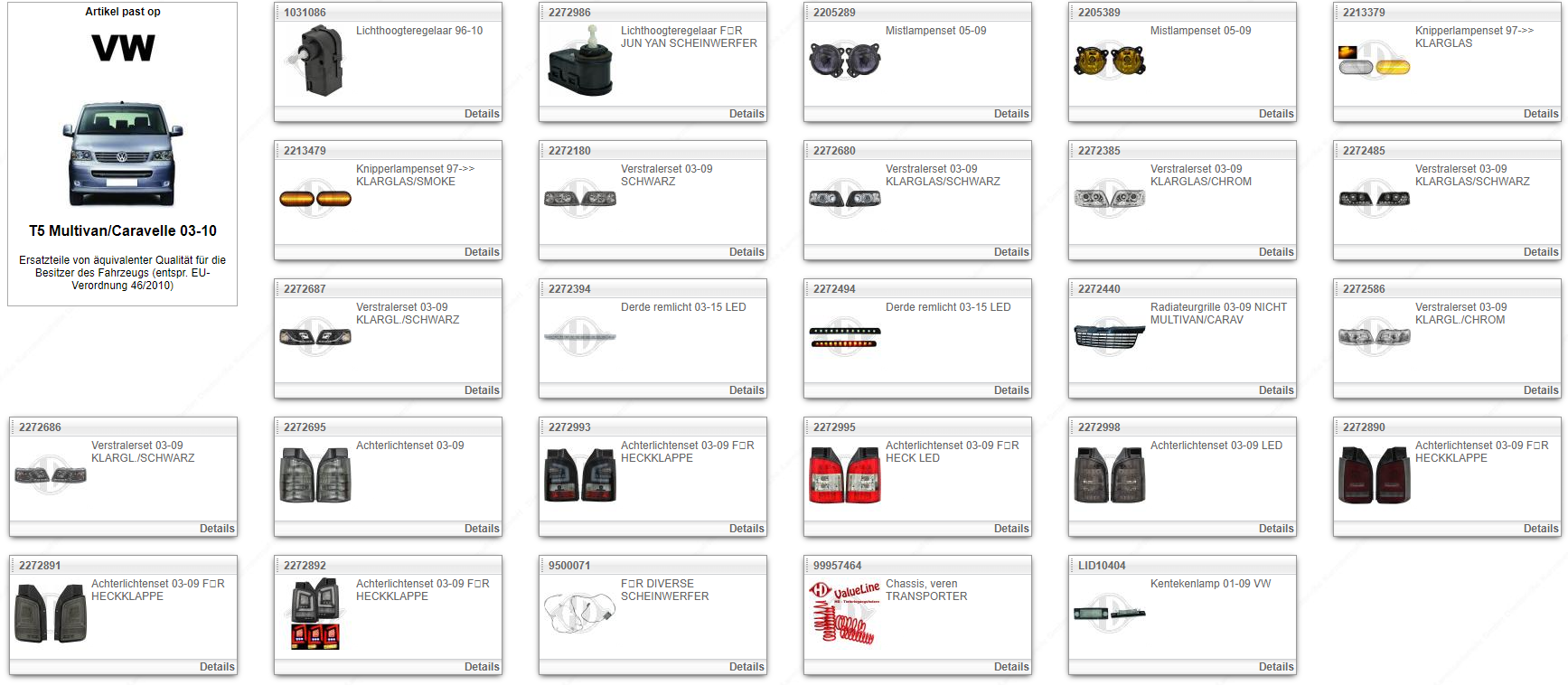The width and height of the screenshot is (1568, 685).
Task: Click the radiator grille thumbnail 2272440
Action: click(x=1109, y=336)
